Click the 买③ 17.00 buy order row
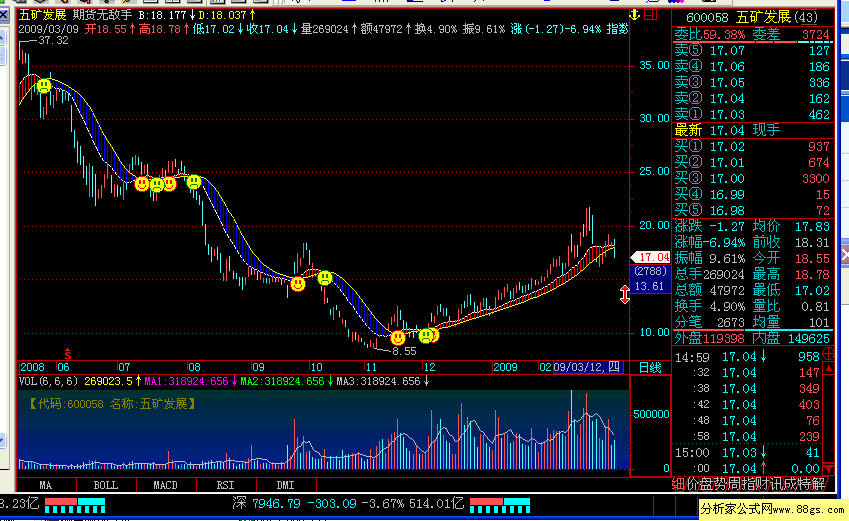849x521 pixels. tap(752, 179)
